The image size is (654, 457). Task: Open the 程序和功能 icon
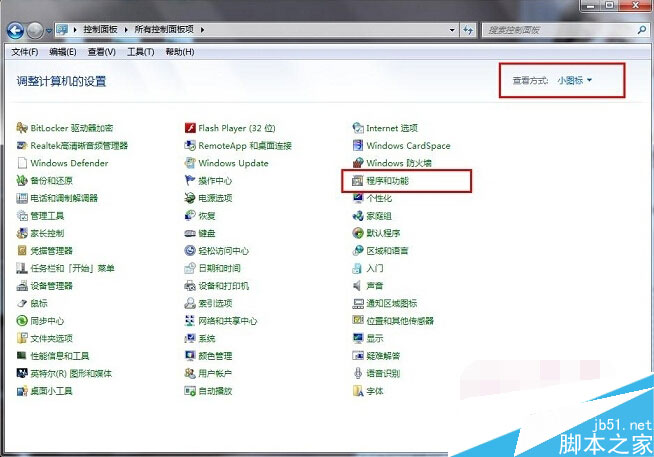point(358,181)
